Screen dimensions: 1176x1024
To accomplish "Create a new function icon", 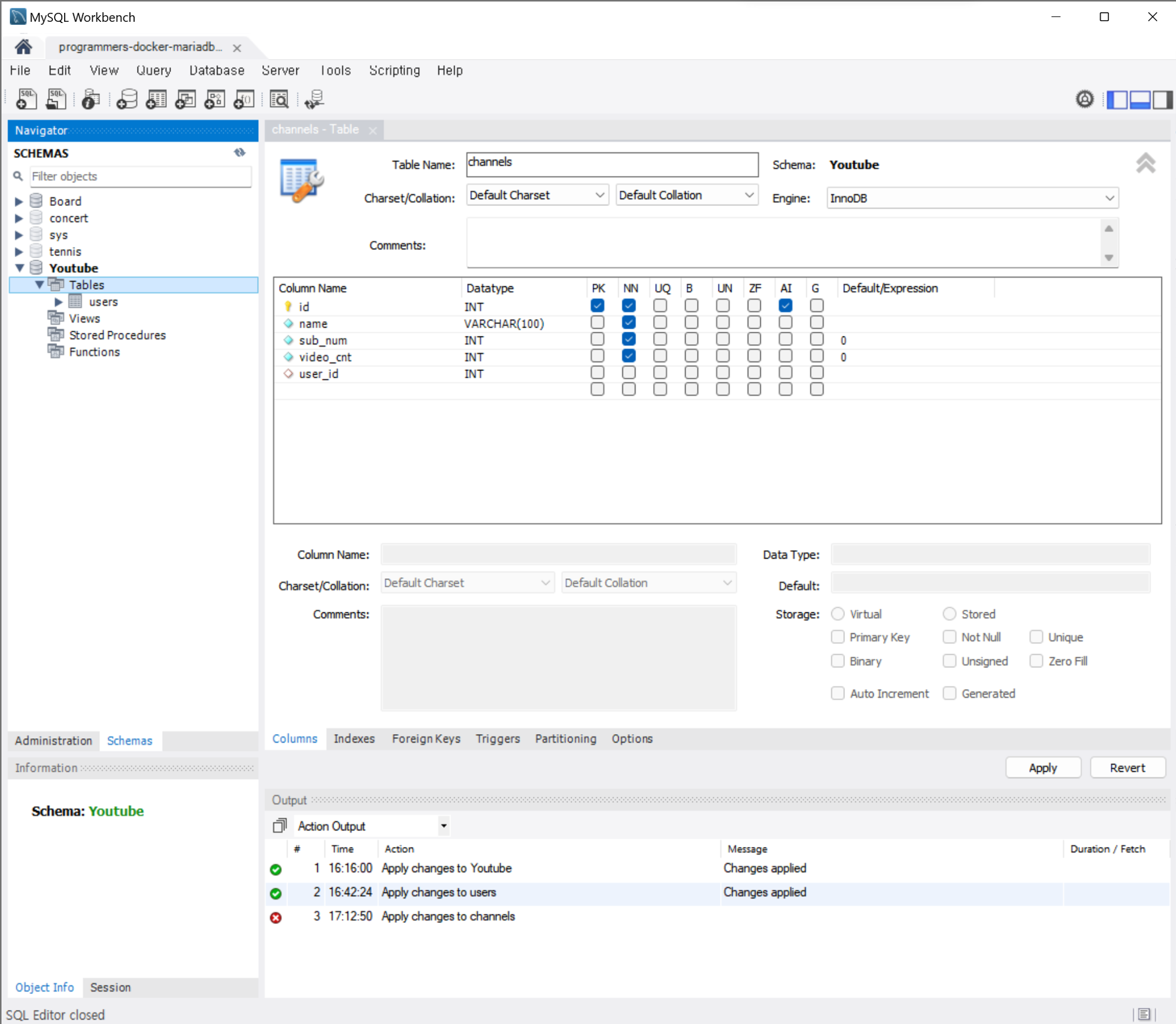I will click(x=244, y=99).
